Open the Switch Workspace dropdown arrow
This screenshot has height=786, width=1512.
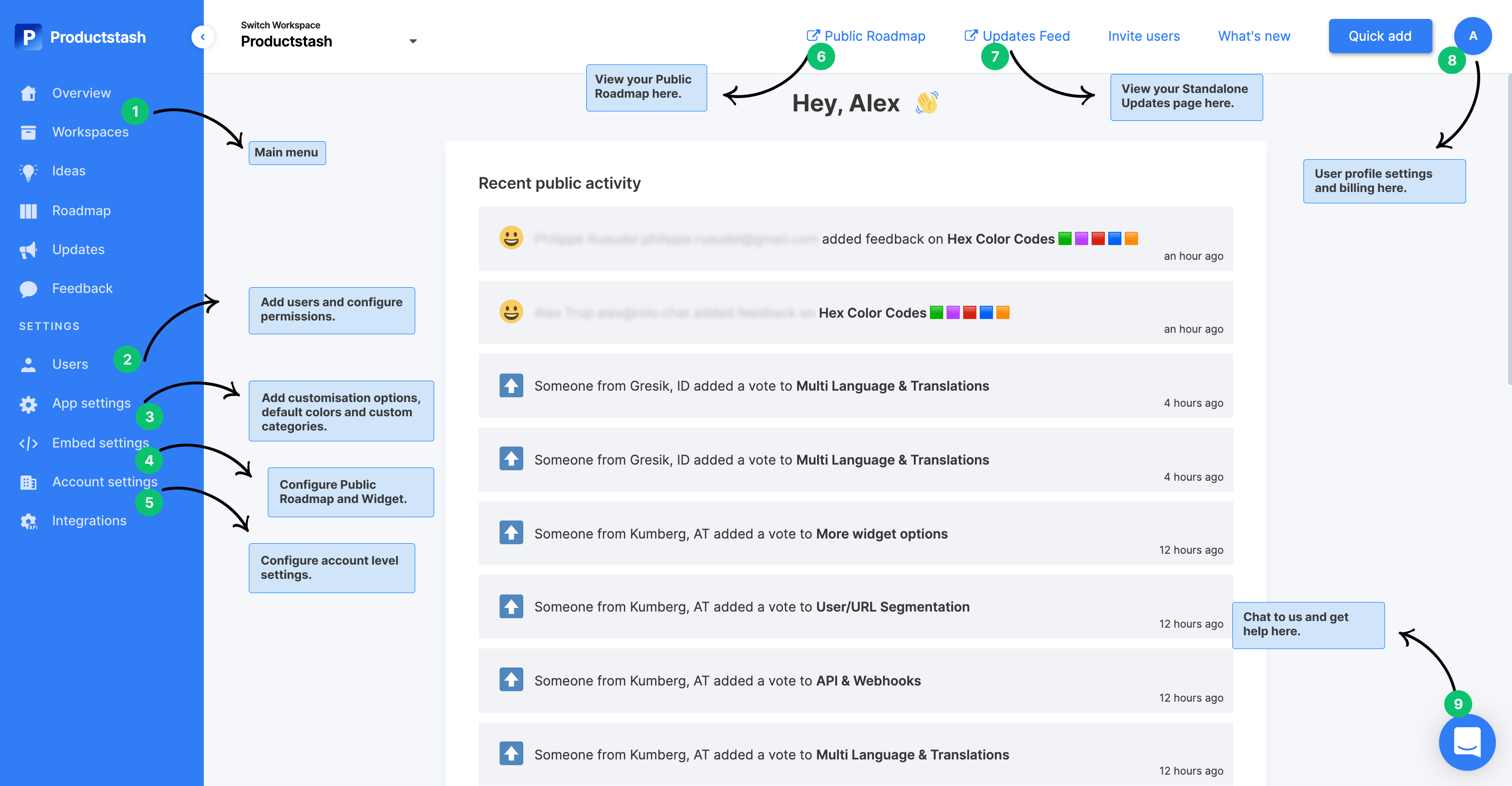413,41
